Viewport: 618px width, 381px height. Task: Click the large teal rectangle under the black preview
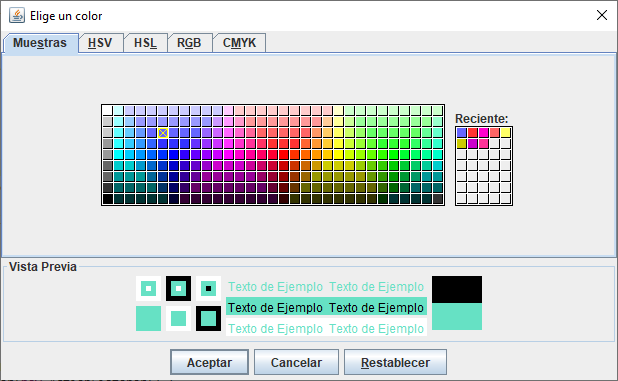(457, 316)
